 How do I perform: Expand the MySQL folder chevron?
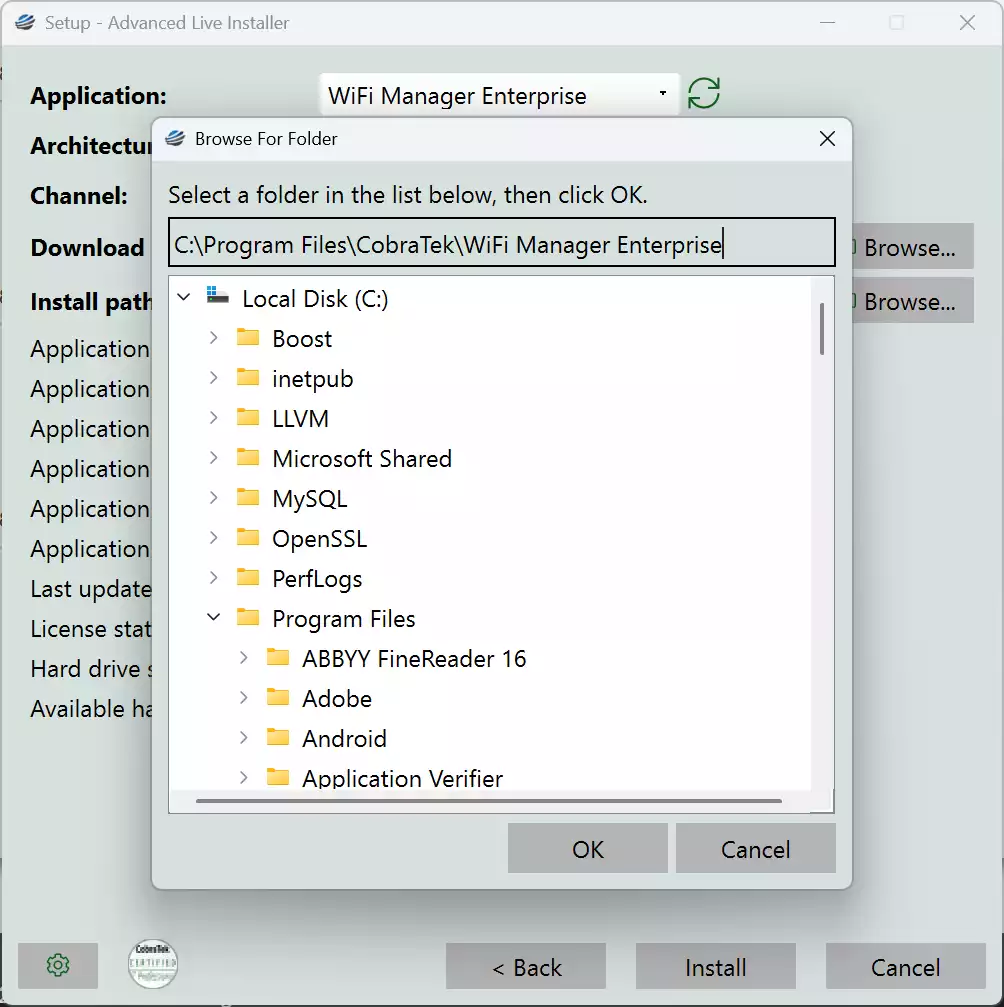tap(214, 498)
